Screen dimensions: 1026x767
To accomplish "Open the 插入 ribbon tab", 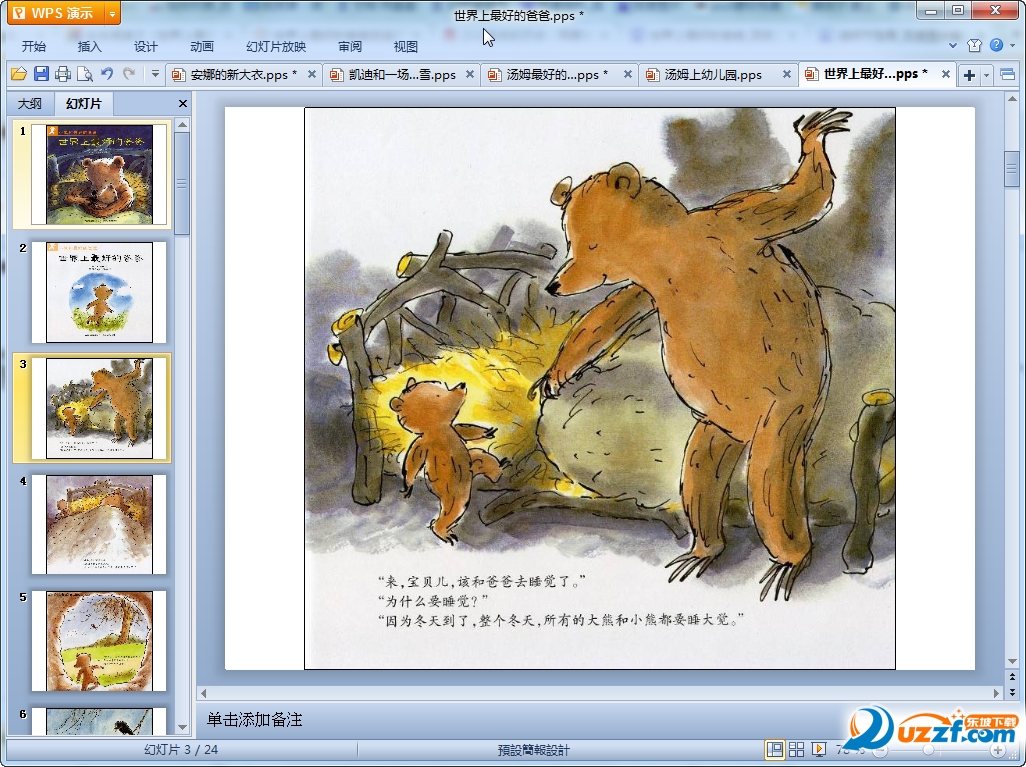I will (x=90, y=46).
